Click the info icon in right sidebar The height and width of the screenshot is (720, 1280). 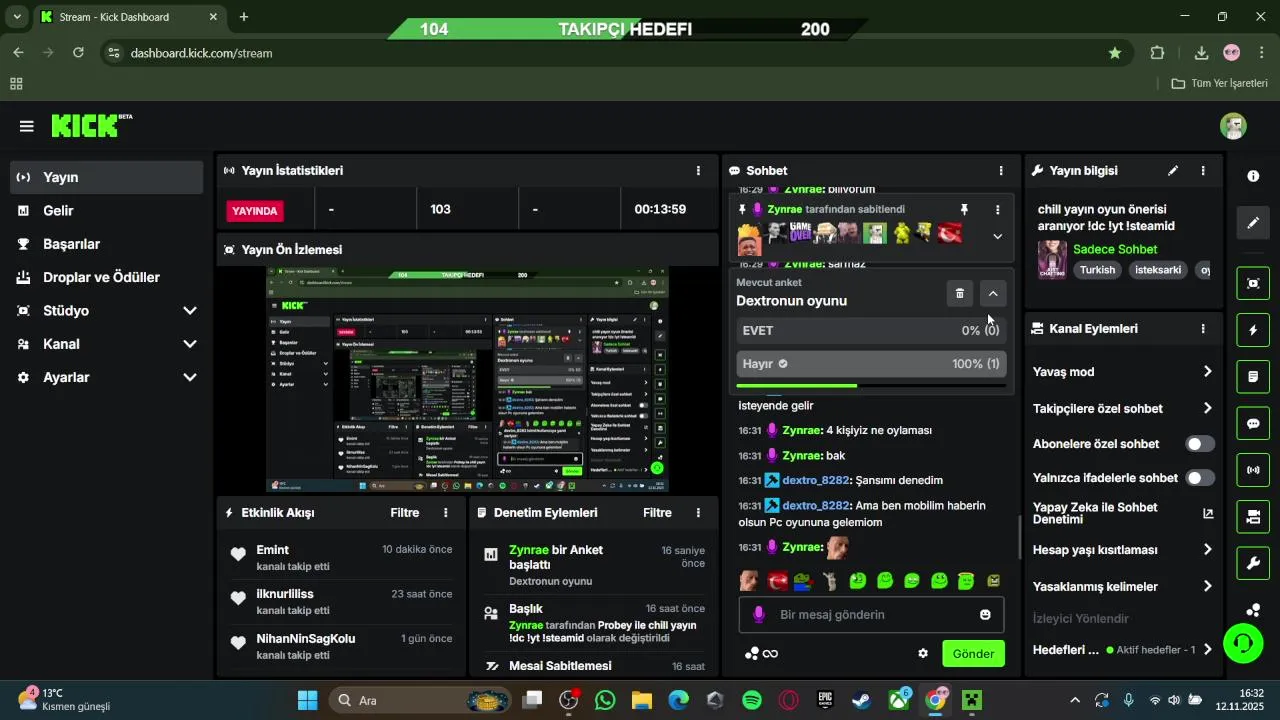[x=1253, y=176]
